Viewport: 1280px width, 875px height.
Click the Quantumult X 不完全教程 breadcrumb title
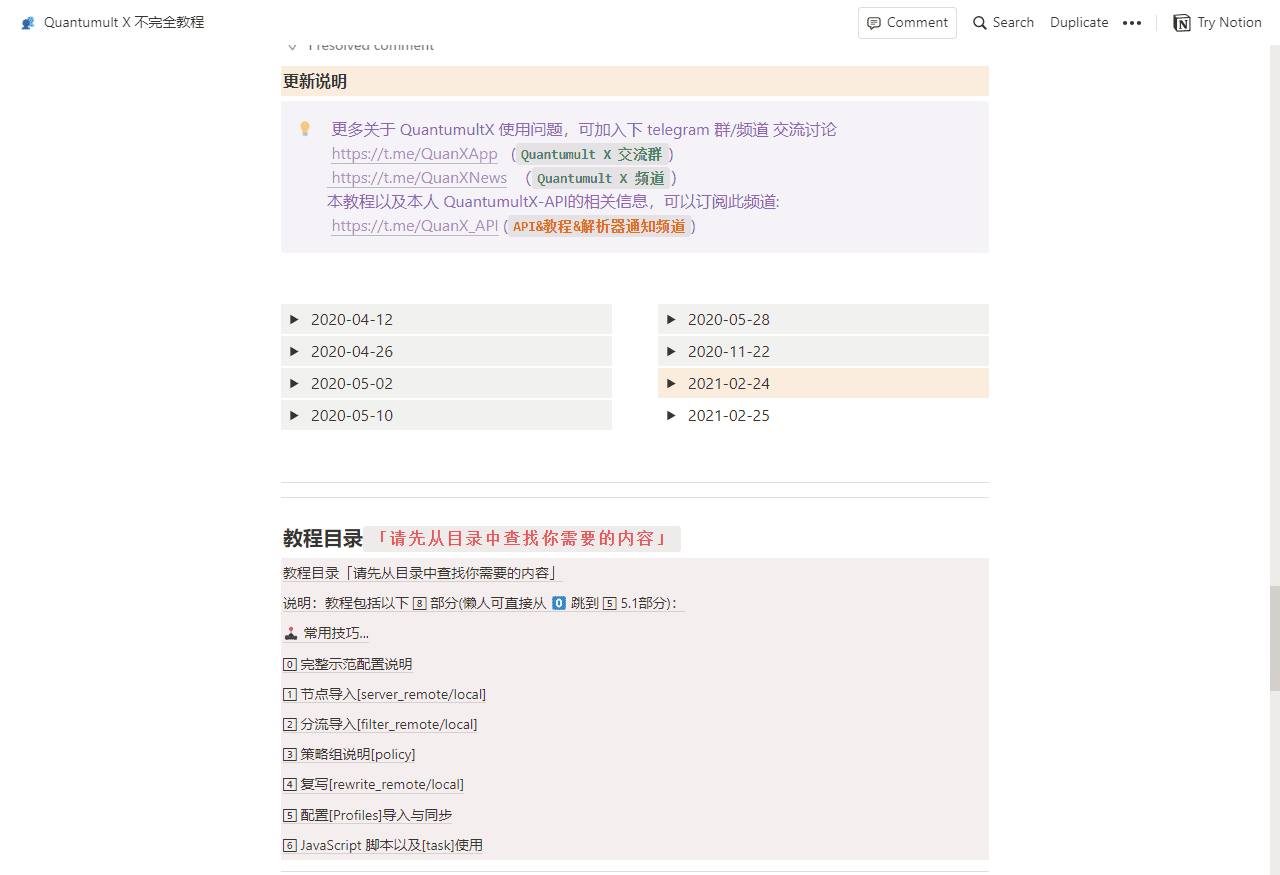click(110, 22)
